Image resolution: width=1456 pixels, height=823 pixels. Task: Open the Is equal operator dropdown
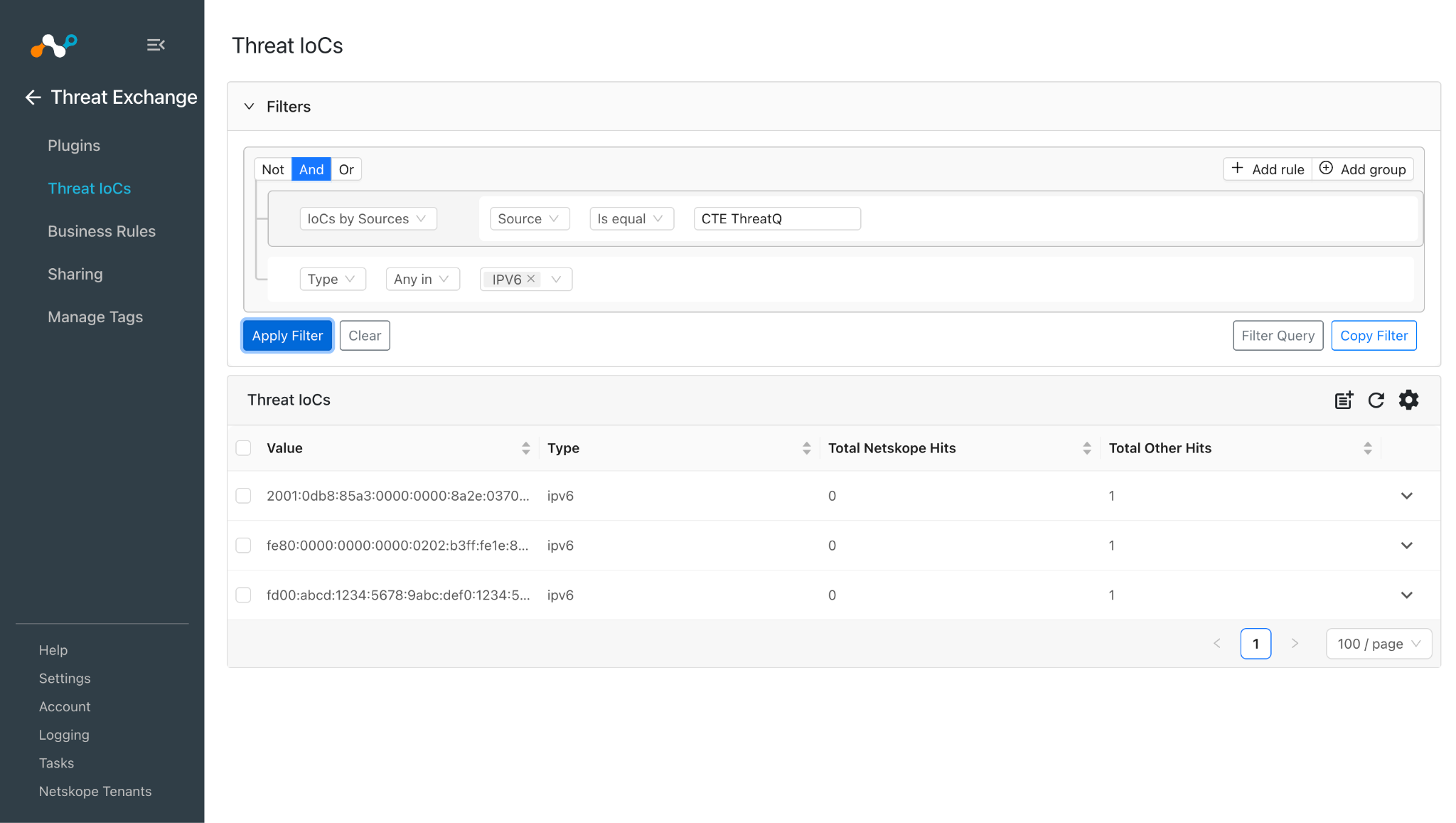tap(631, 219)
